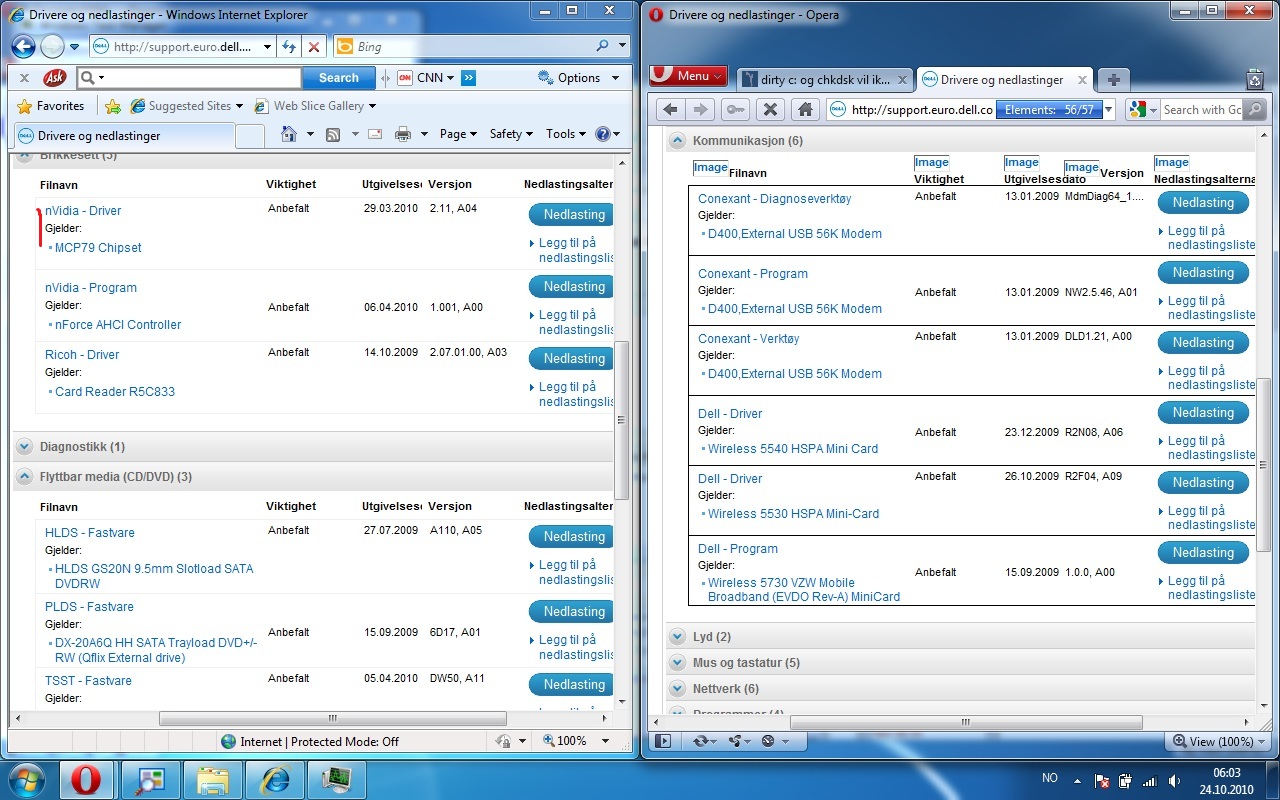Expand the Mus og tastatur (5) section
Image resolution: width=1280 pixels, height=800 pixels.
click(x=677, y=663)
